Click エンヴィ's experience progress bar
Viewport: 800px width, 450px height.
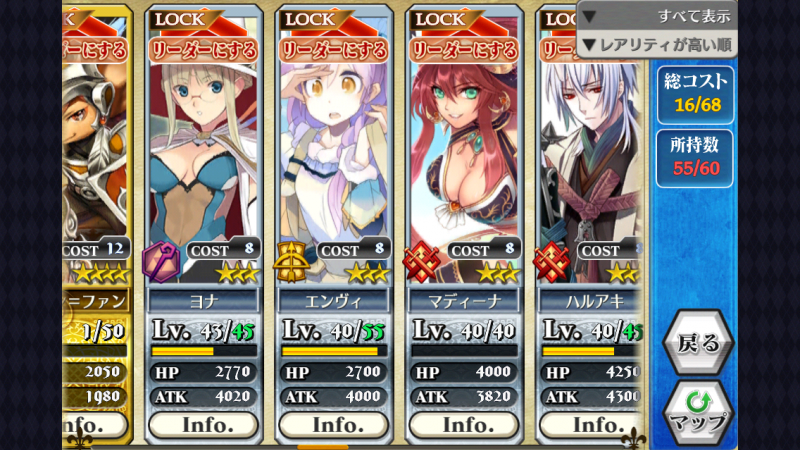click(x=334, y=351)
